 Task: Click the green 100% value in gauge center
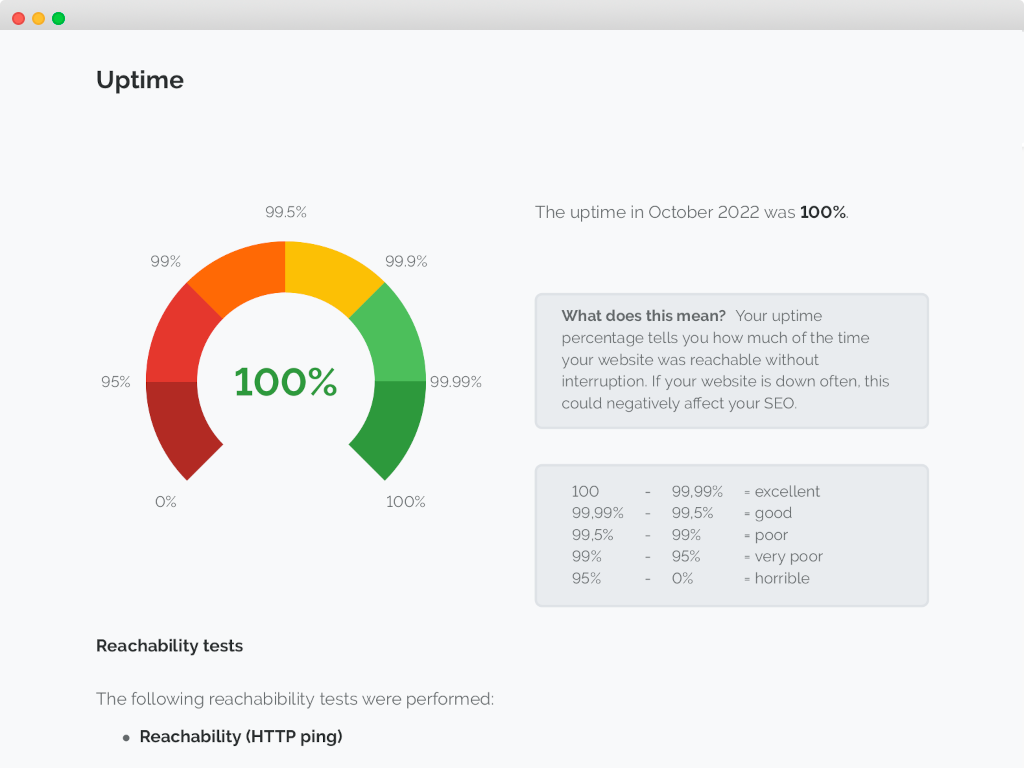[286, 382]
